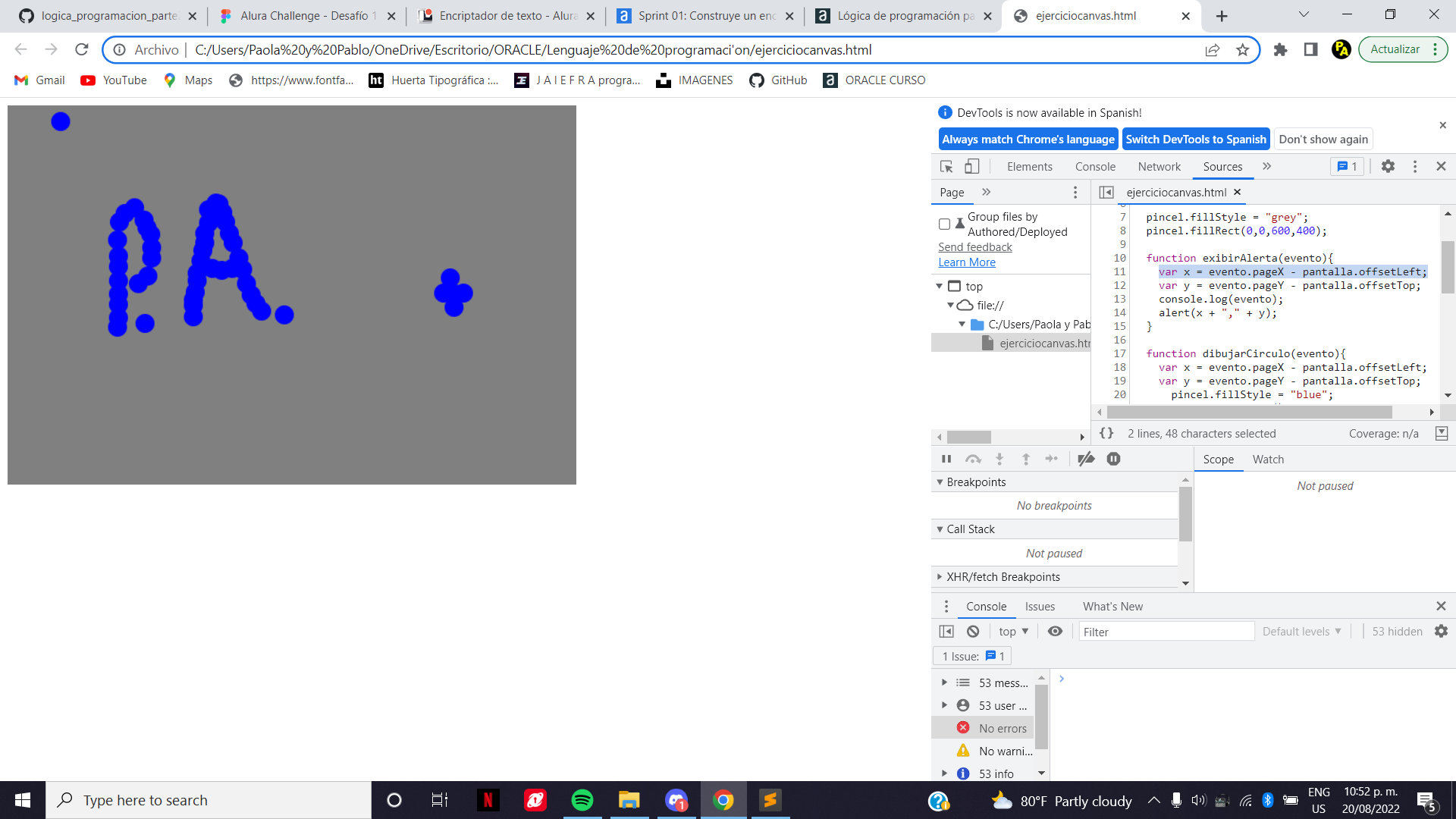The width and height of the screenshot is (1456, 819).
Task: Click the step into icon in debugger
Action: (x=999, y=458)
